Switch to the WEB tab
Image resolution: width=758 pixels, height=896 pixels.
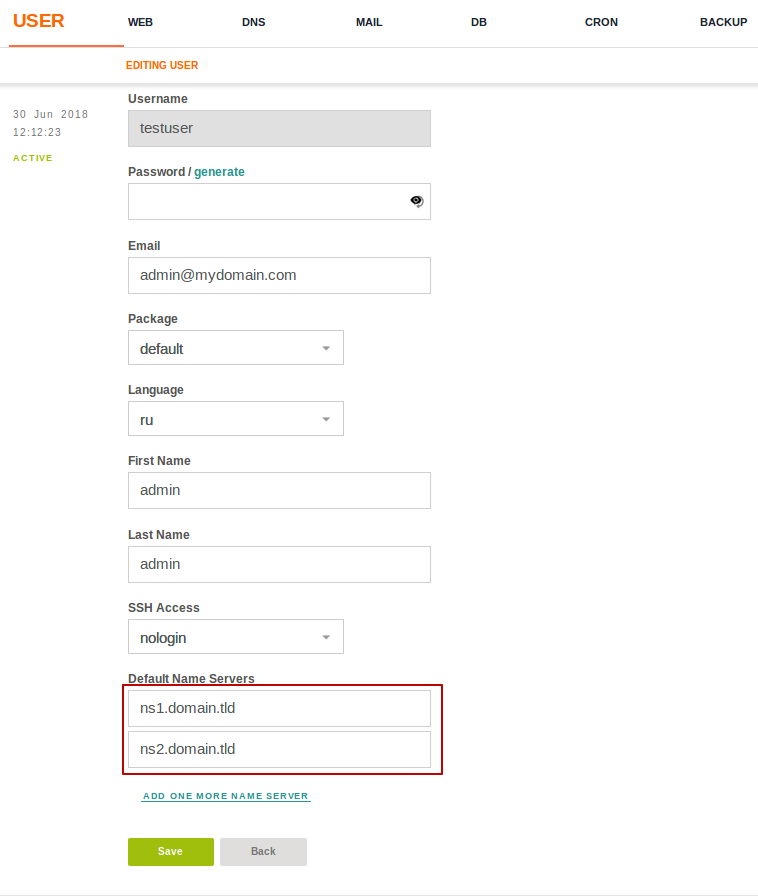tap(140, 22)
